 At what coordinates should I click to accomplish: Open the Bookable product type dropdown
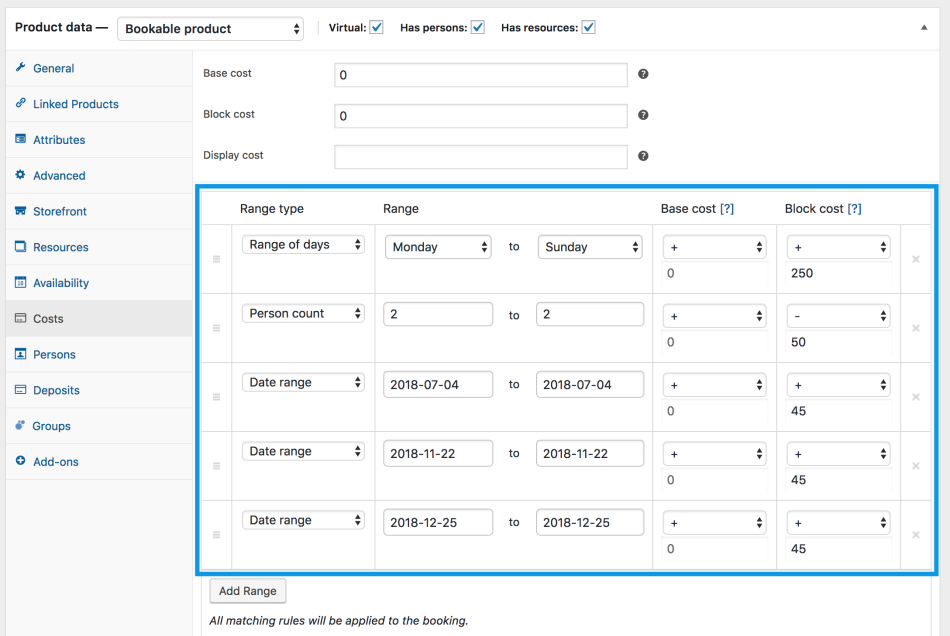pyautogui.click(x=211, y=29)
